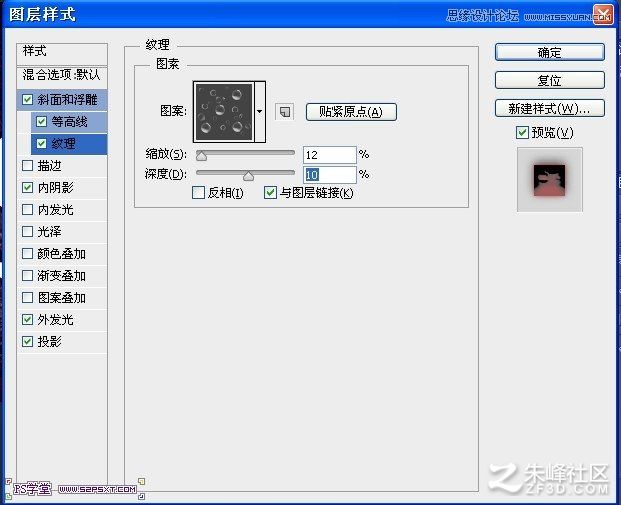Click the new preset from pattern icon
This screenshot has height=505, width=621.
(285, 112)
